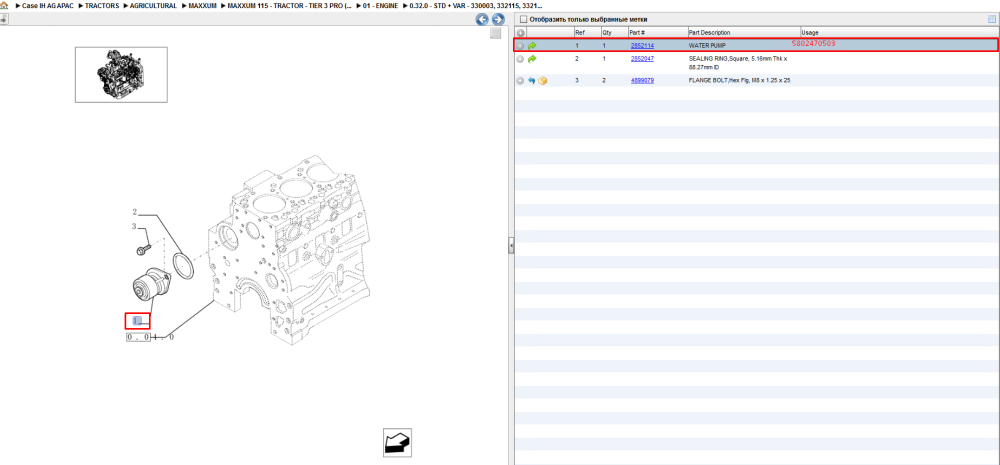Select callout number 1 under water pump
This screenshot has width=1000, height=465.
pyautogui.click(x=137, y=320)
